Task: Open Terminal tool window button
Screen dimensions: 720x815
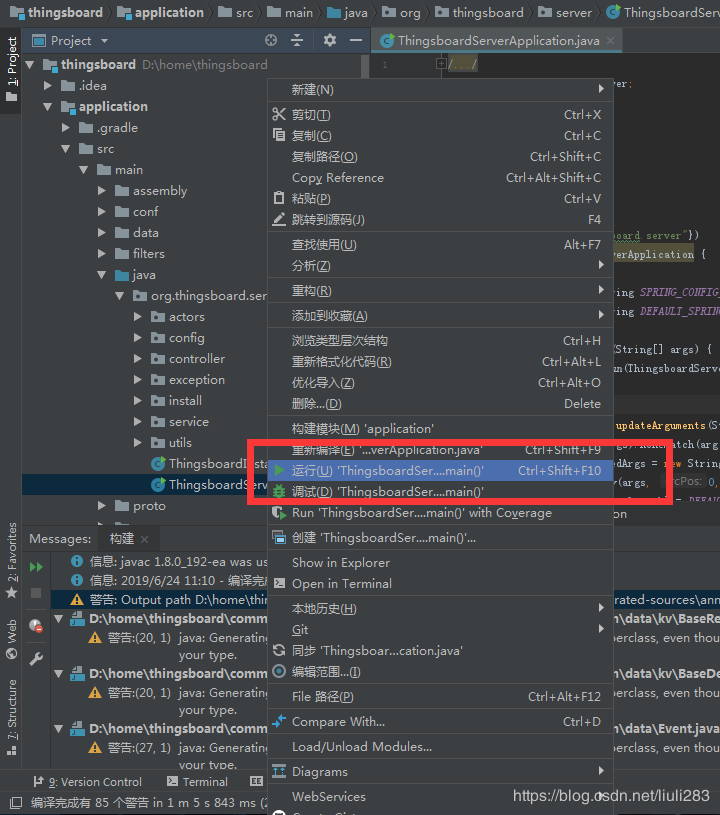Action: pos(198,782)
